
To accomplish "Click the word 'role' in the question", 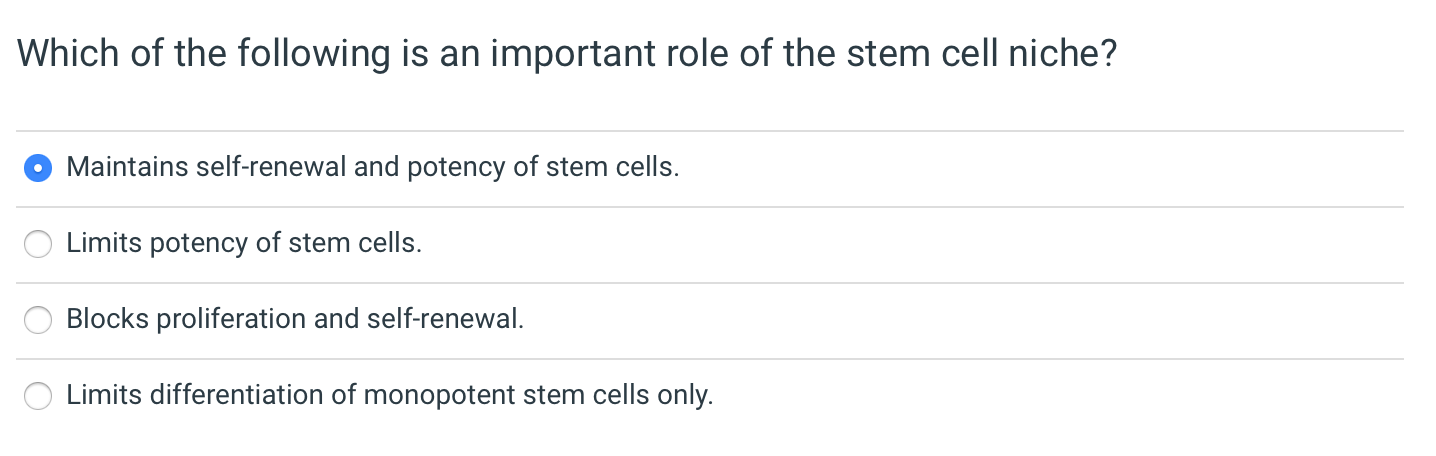I will [x=700, y=53].
